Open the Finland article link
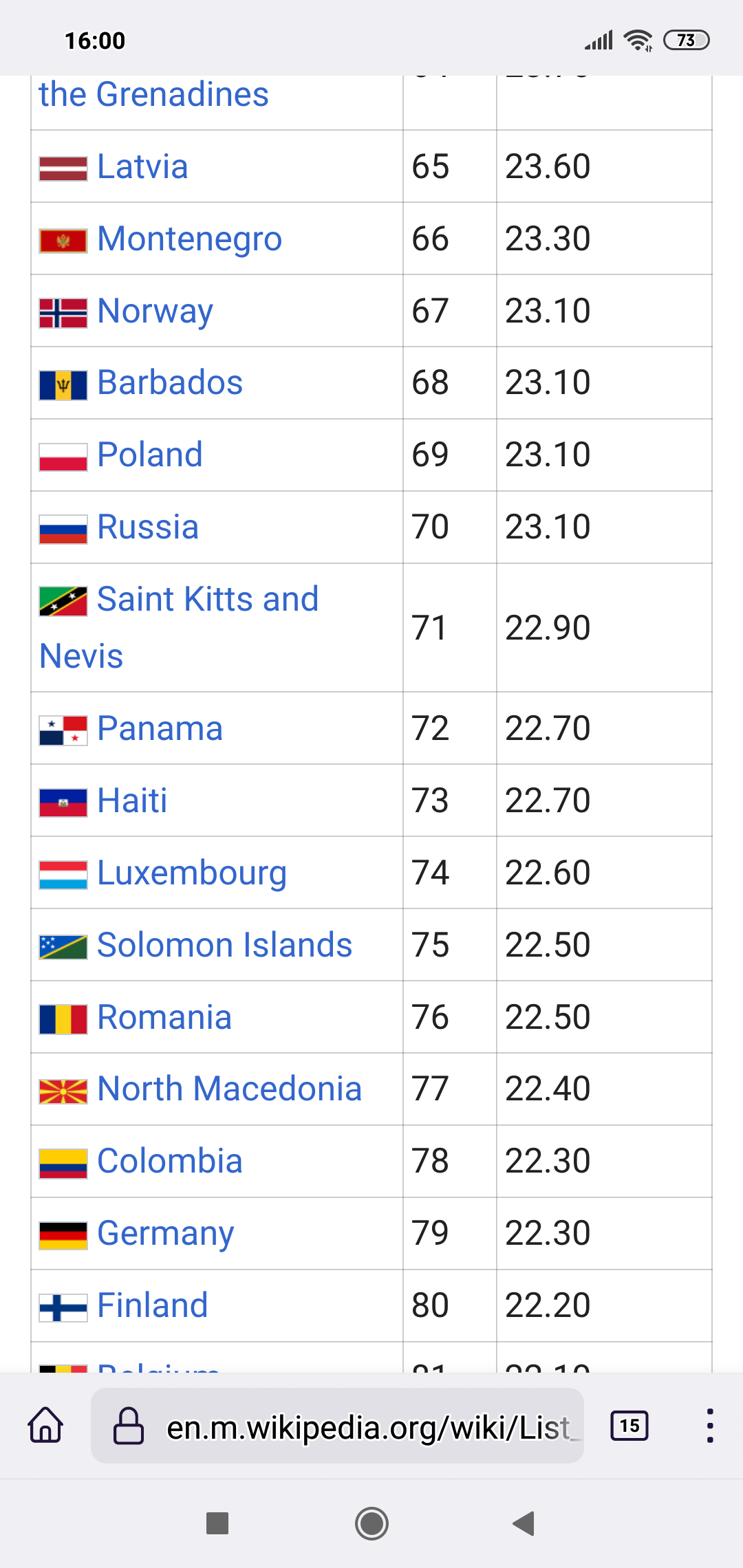The height and width of the screenshot is (1568, 743). coord(152,1305)
